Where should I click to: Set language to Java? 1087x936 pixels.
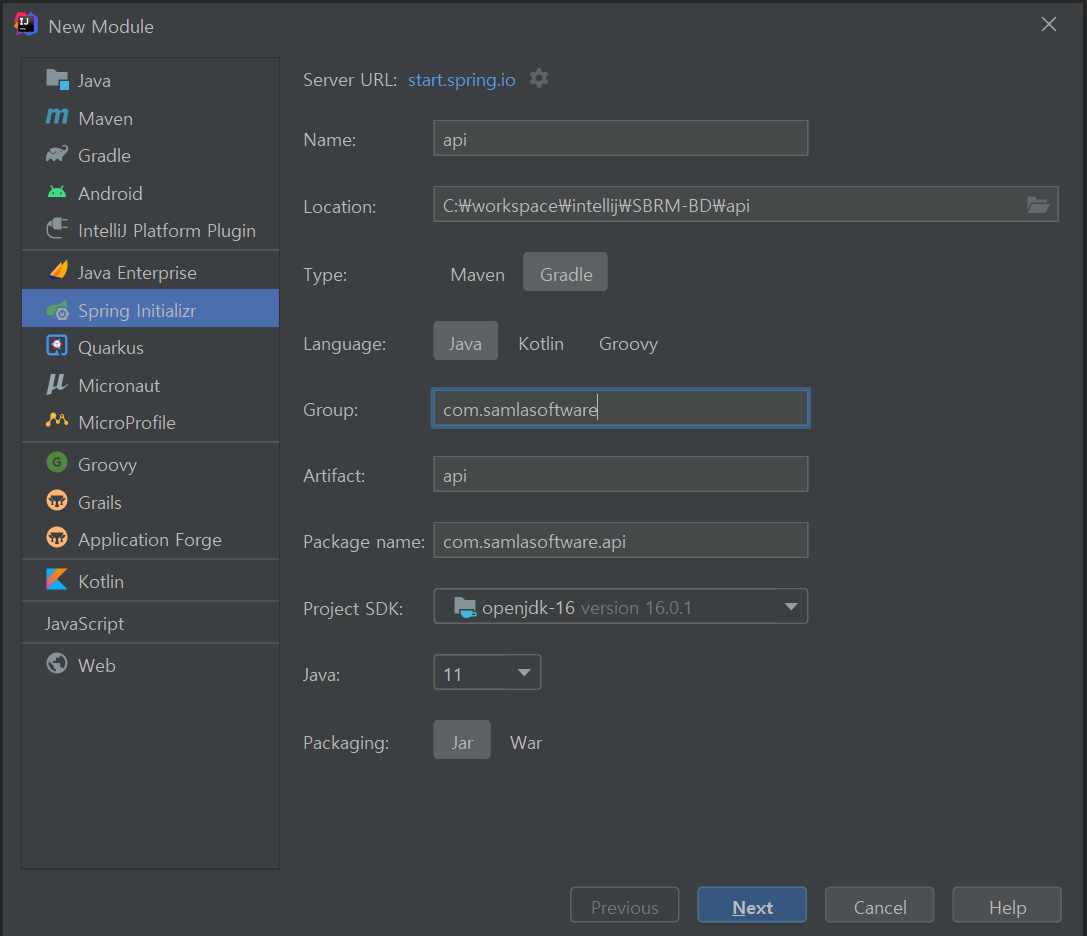(x=465, y=340)
